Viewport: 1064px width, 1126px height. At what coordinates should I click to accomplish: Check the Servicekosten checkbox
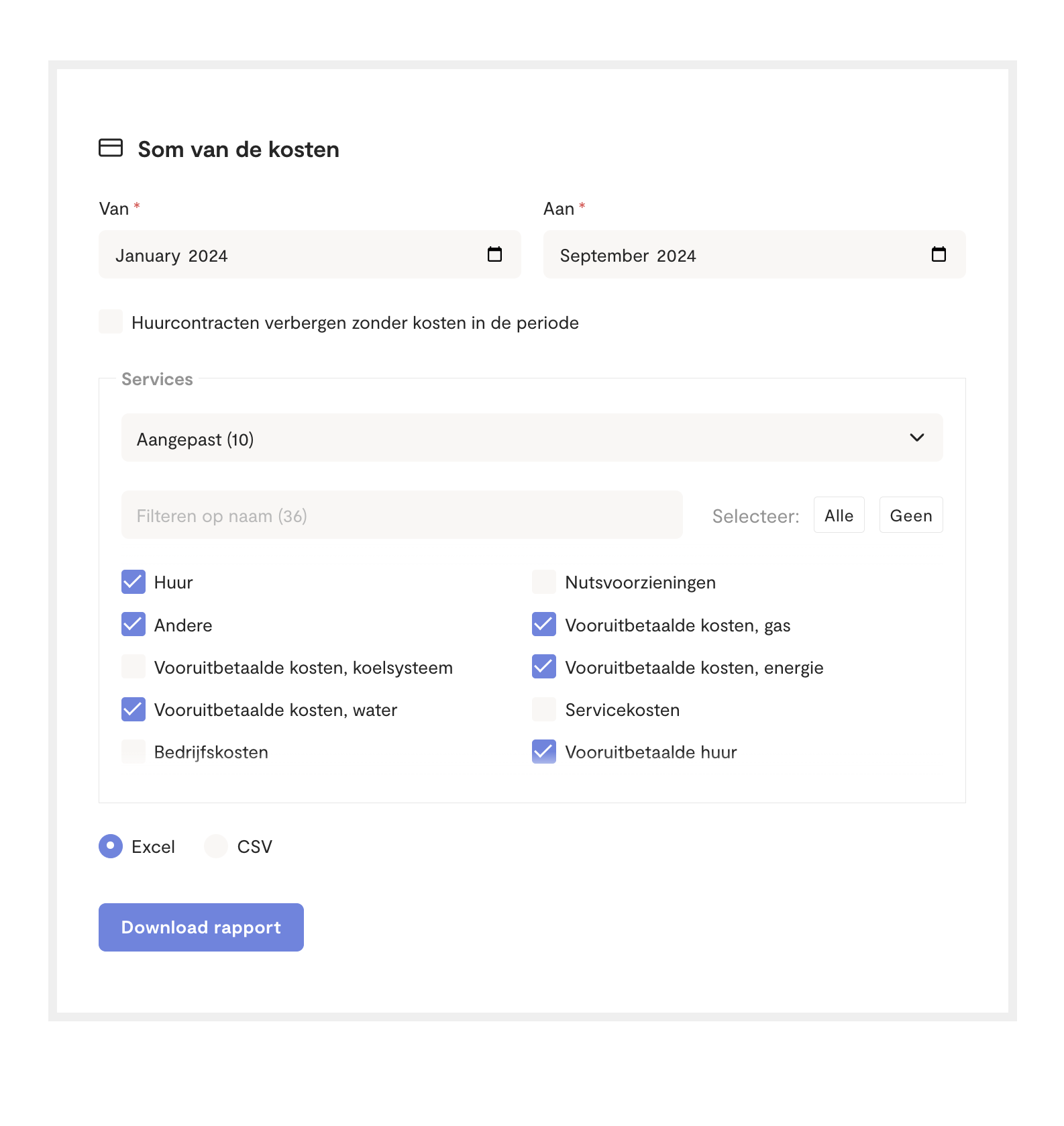tap(544, 709)
